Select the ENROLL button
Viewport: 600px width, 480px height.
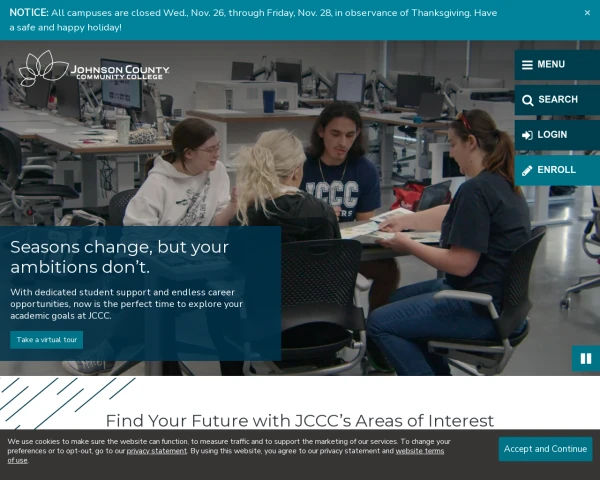point(557,170)
